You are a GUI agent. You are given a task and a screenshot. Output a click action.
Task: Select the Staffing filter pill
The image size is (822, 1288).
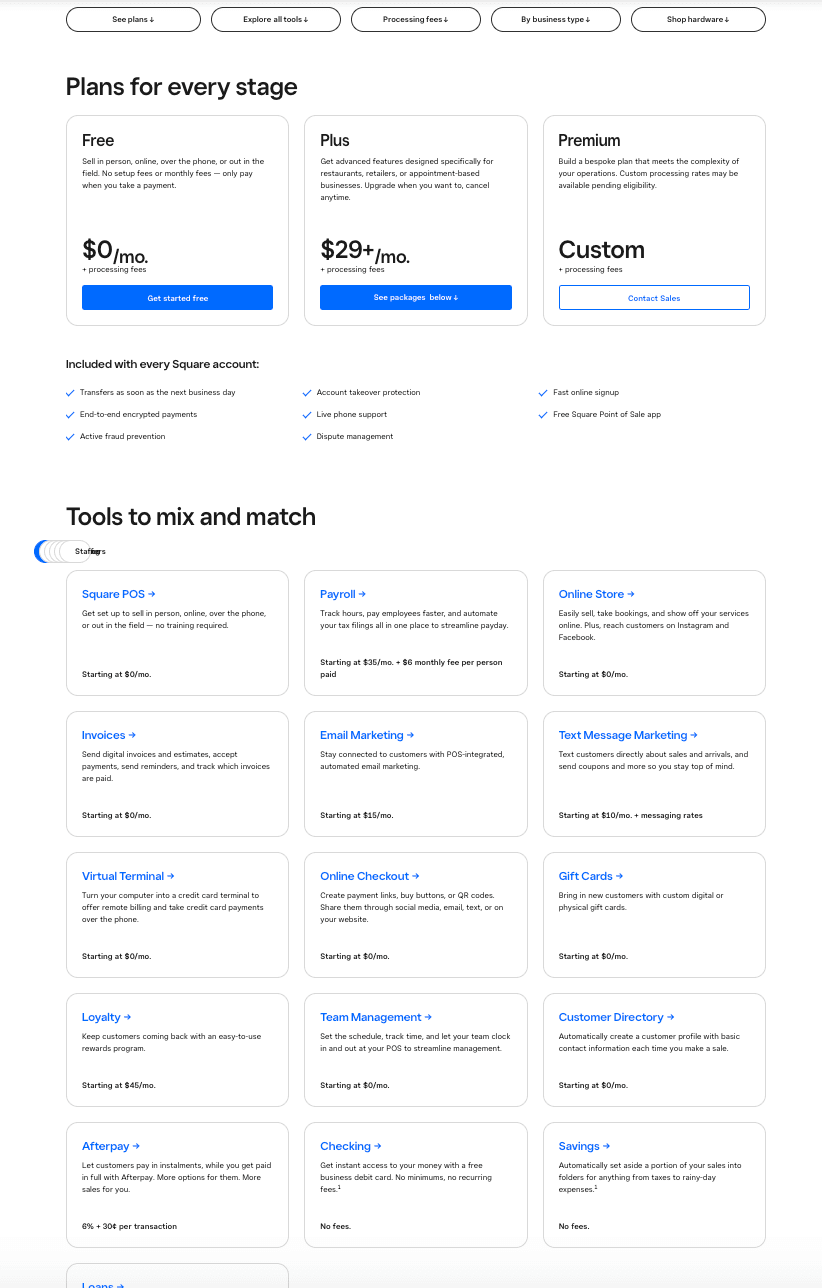(84, 551)
